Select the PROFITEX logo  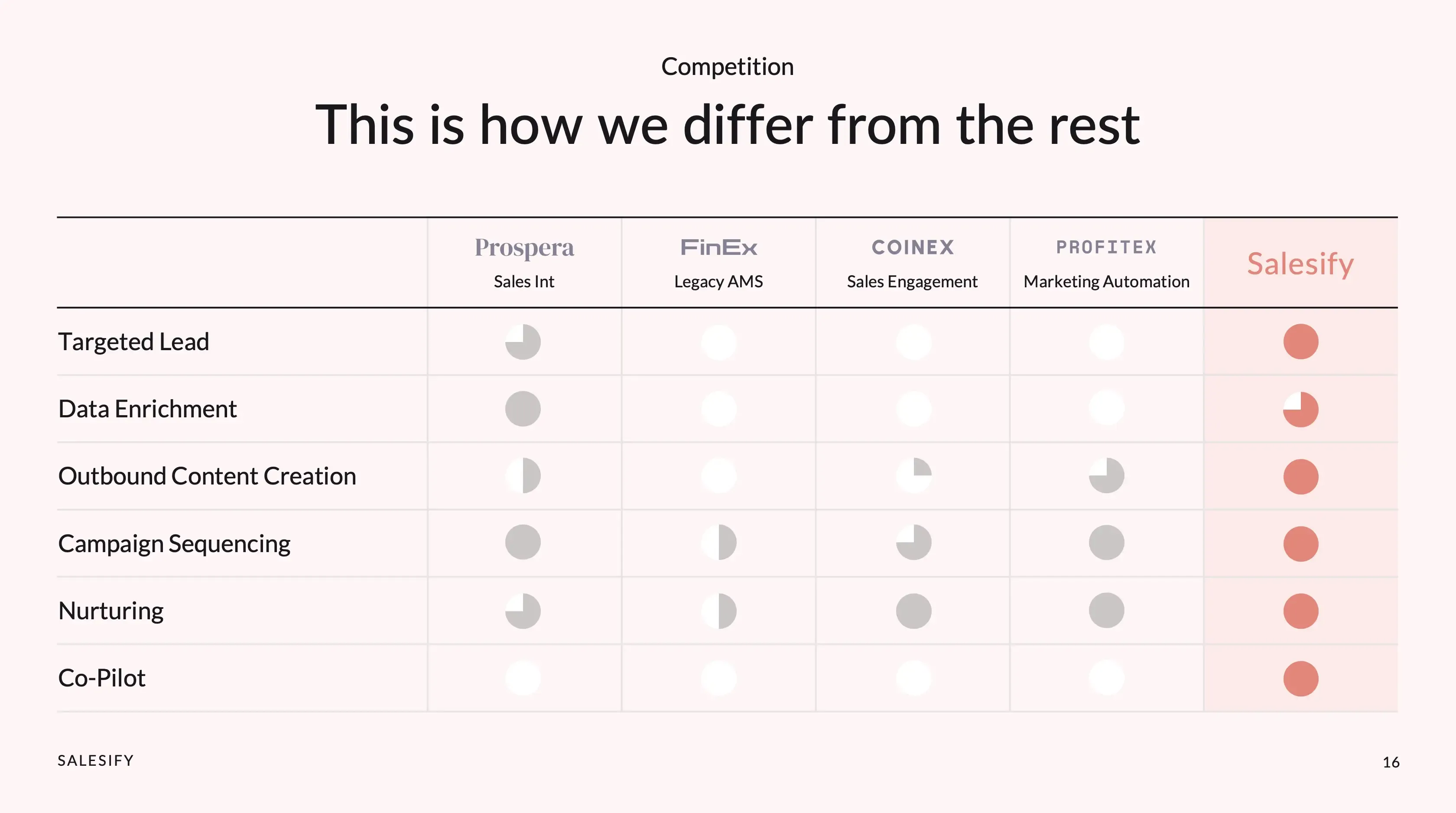1106,247
